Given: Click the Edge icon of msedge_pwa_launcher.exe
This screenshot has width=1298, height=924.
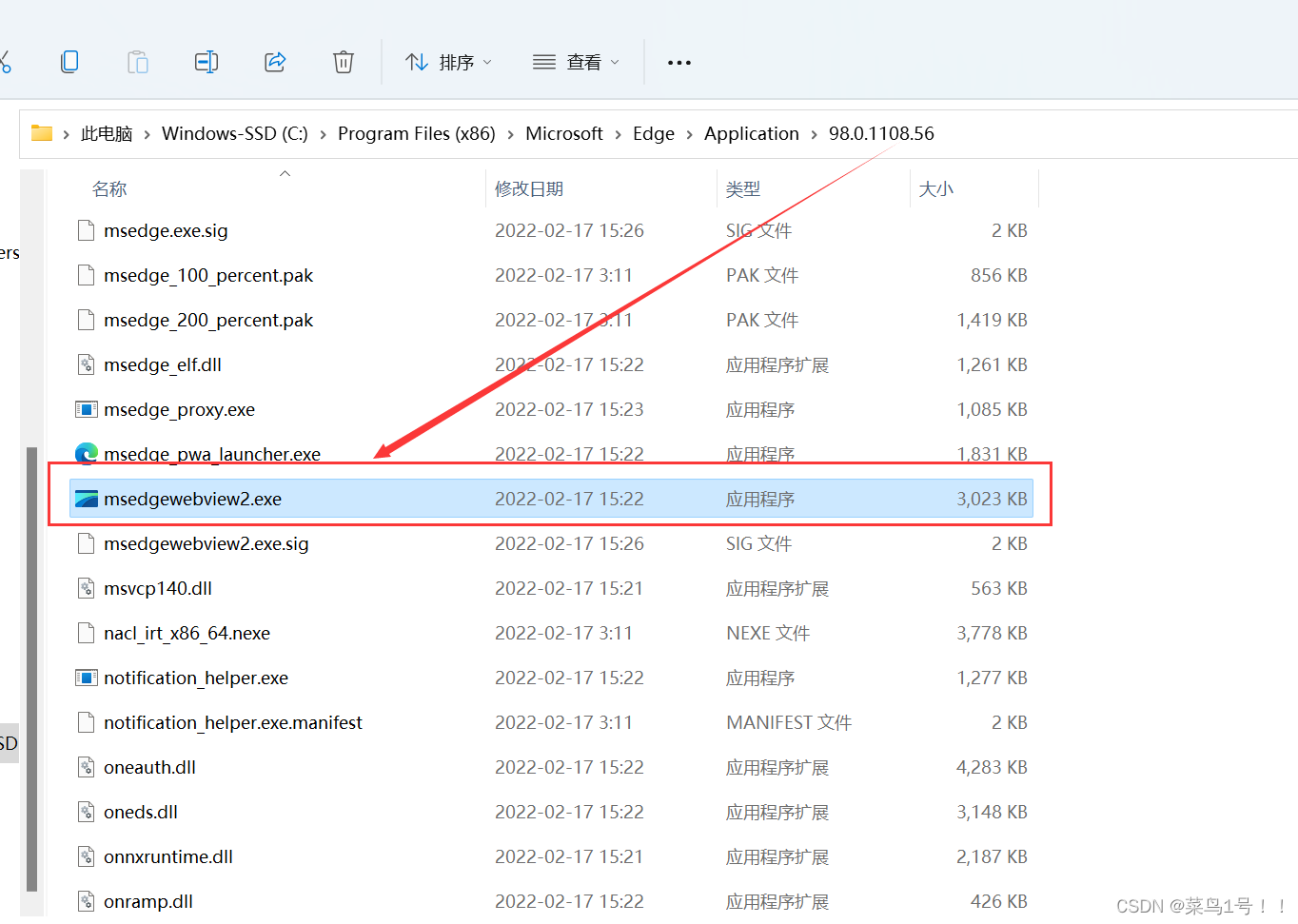Looking at the screenshot, I should coord(87,454).
